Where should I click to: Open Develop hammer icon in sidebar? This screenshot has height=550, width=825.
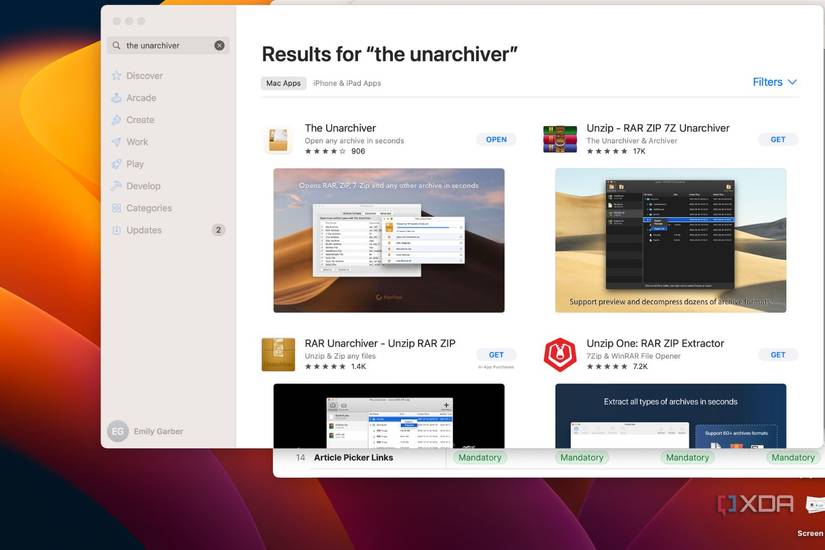pyautogui.click(x=117, y=186)
